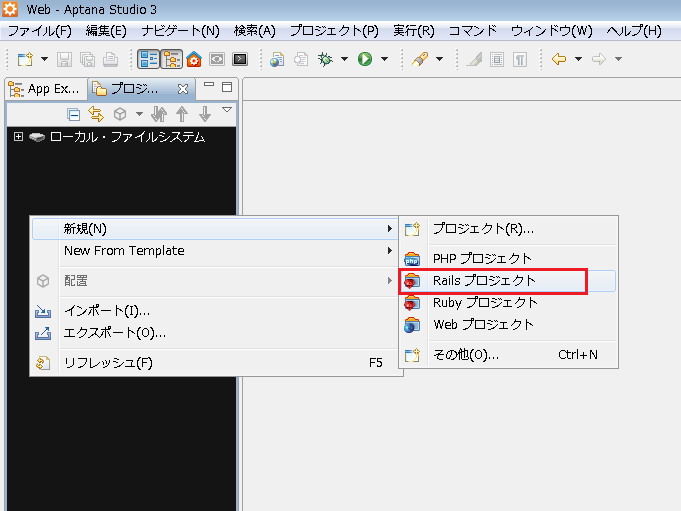Select Rails プロジェクト from the submenu
This screenshot has width=681, height=511.
pyautogui.click(x=485, y=281)
